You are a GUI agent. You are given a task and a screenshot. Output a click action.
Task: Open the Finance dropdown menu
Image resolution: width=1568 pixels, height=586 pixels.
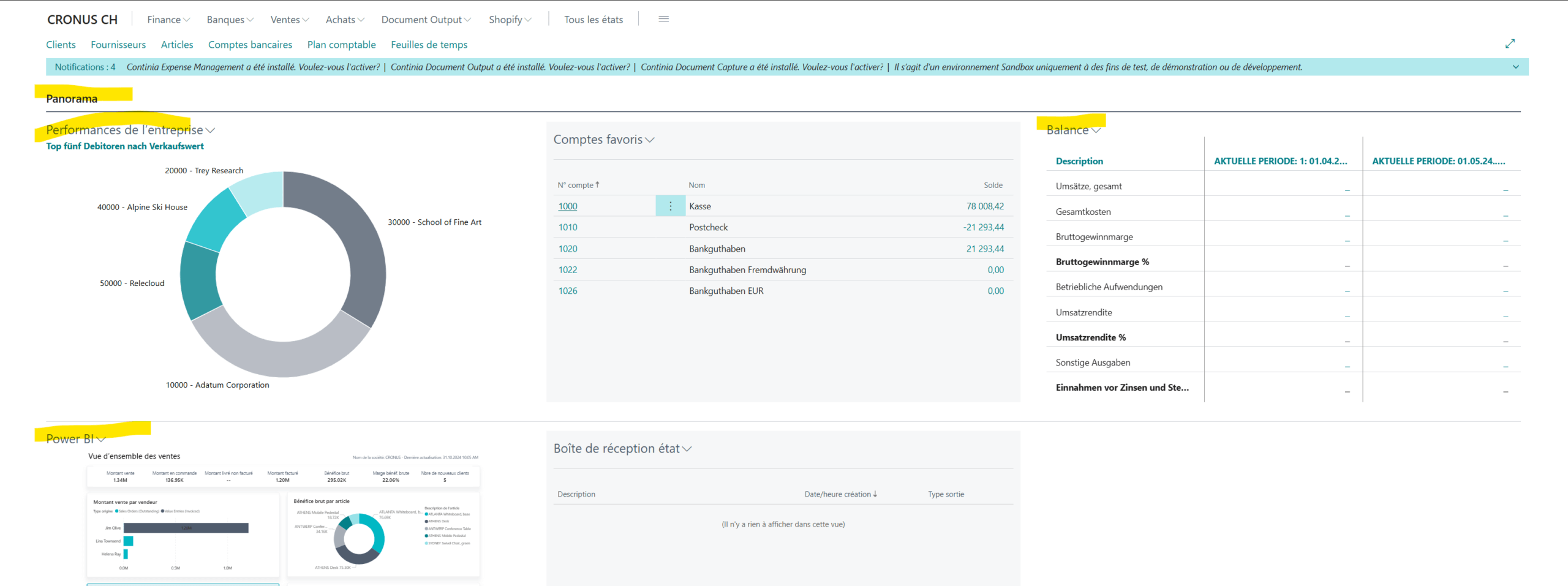coord(168,20)
